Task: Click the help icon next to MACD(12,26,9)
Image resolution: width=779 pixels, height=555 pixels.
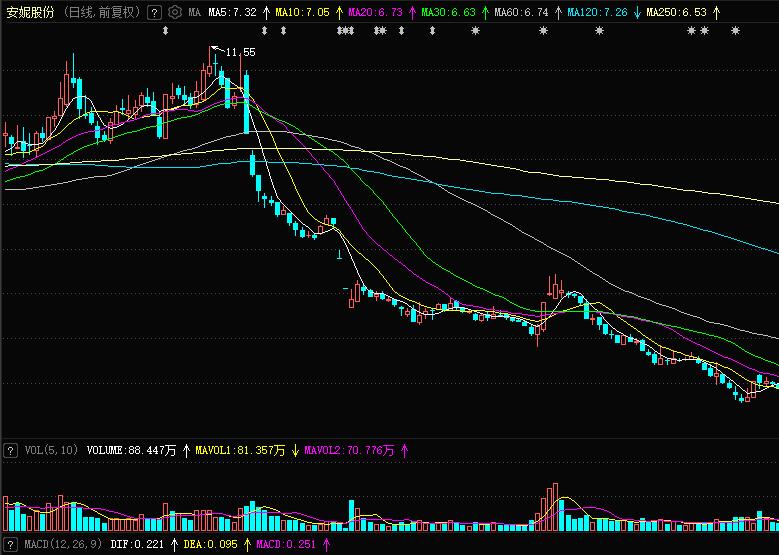Action: tap(10, 544)
